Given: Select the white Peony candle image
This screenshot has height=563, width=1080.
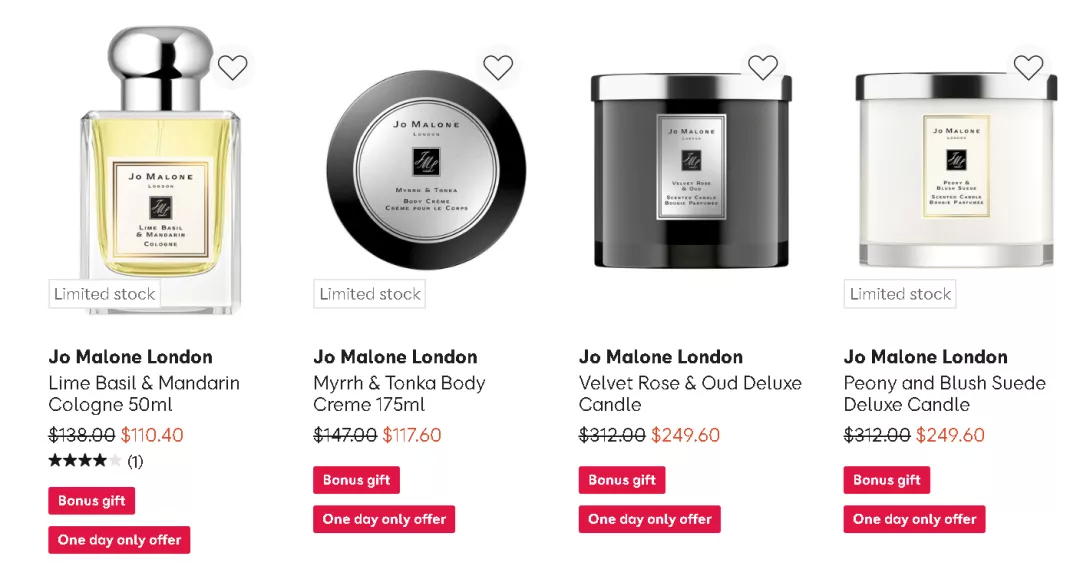Looking at the screenshot, I should pos(956,170).
